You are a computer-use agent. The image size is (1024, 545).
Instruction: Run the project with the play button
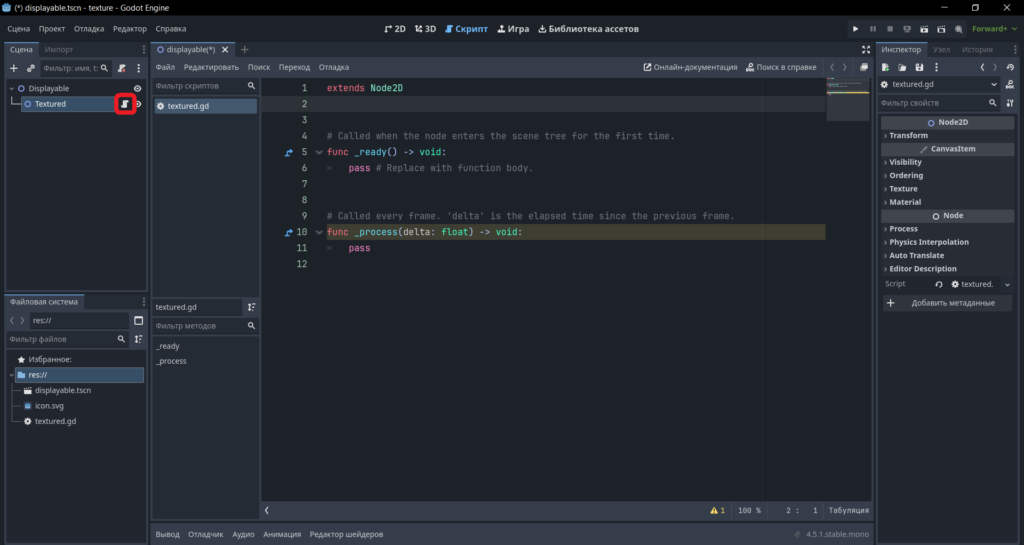coord(855,29)
